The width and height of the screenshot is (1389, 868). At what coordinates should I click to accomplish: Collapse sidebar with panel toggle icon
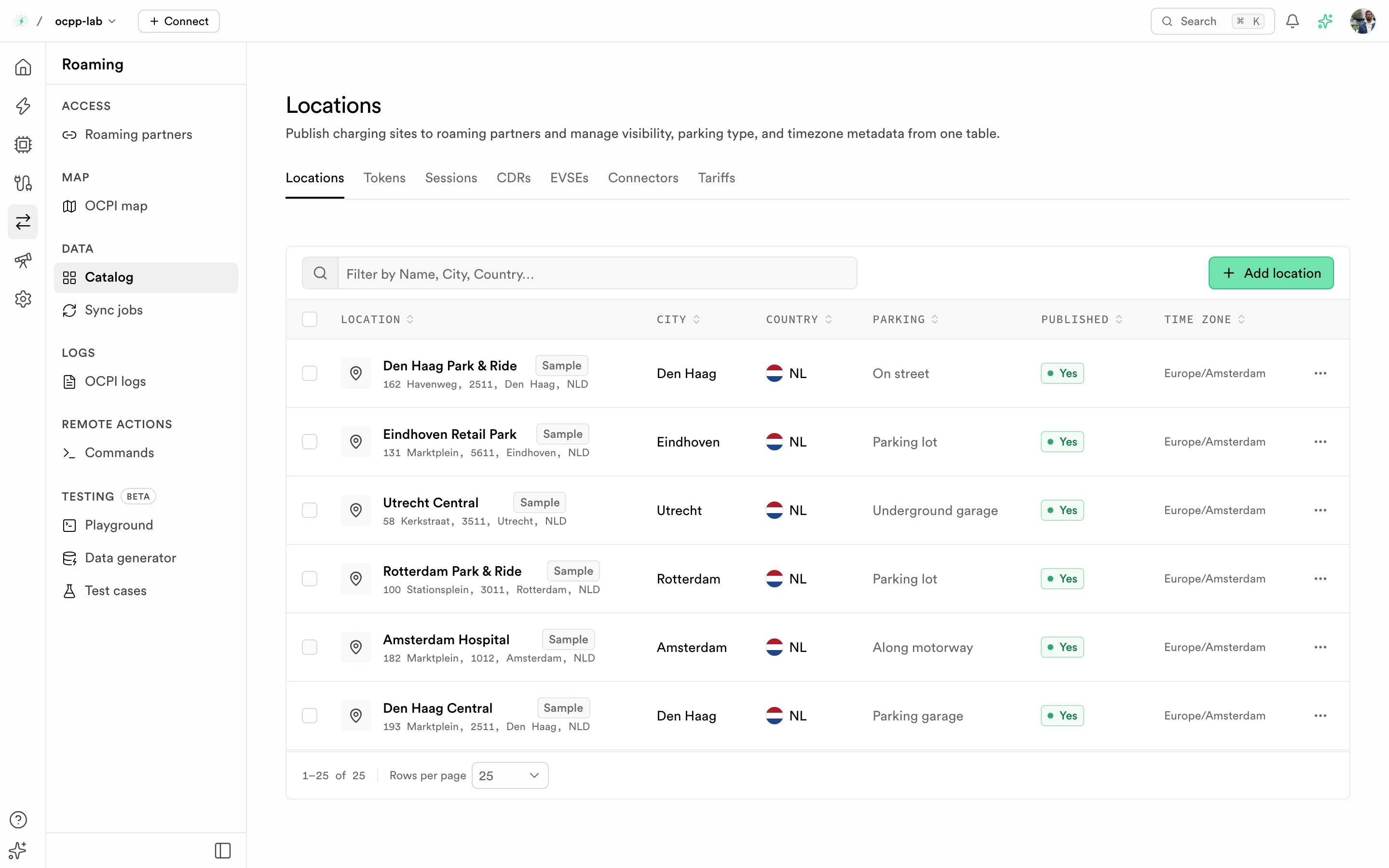(x=223, y=850)
